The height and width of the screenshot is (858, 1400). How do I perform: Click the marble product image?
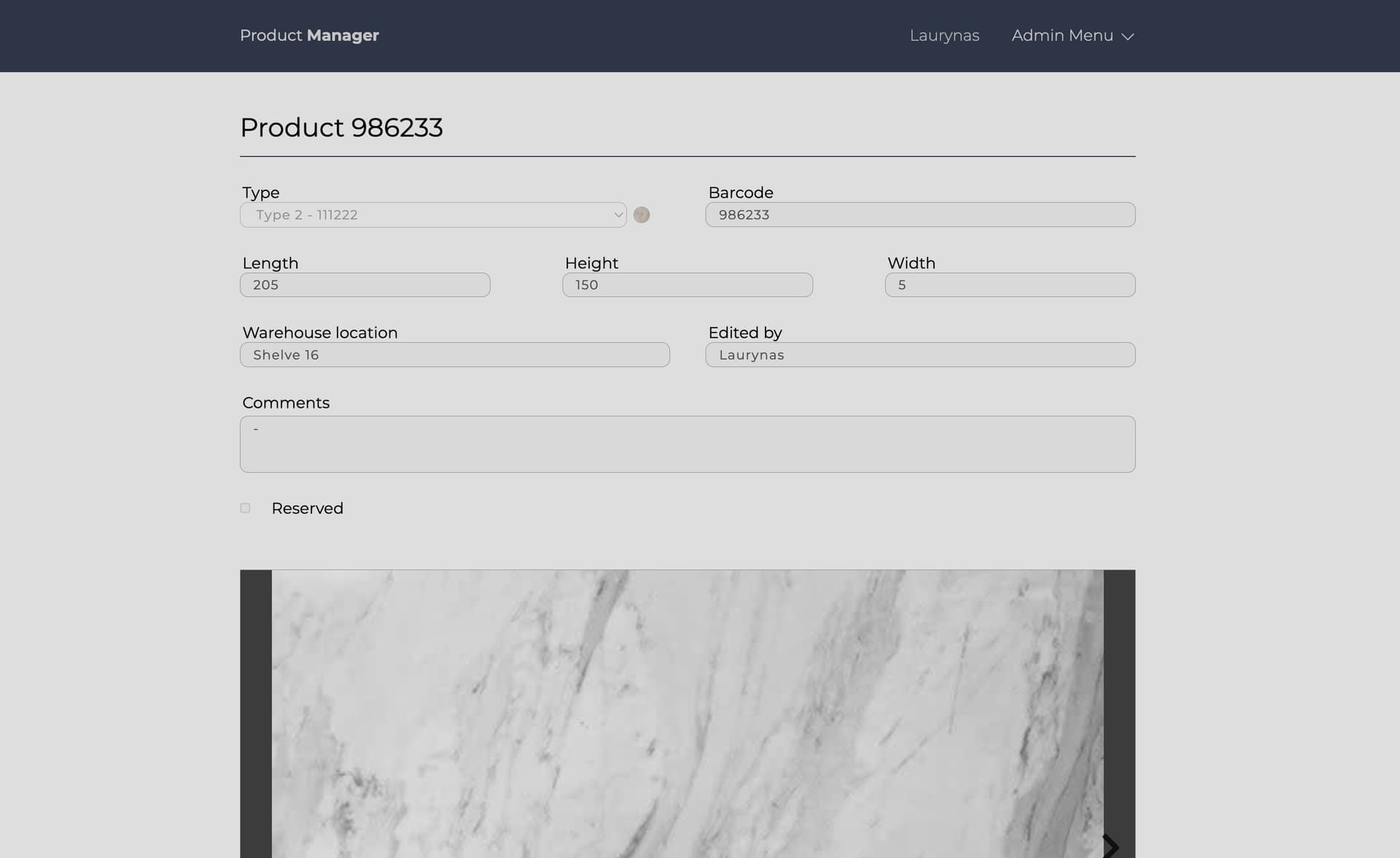click(x=687, y=715)
